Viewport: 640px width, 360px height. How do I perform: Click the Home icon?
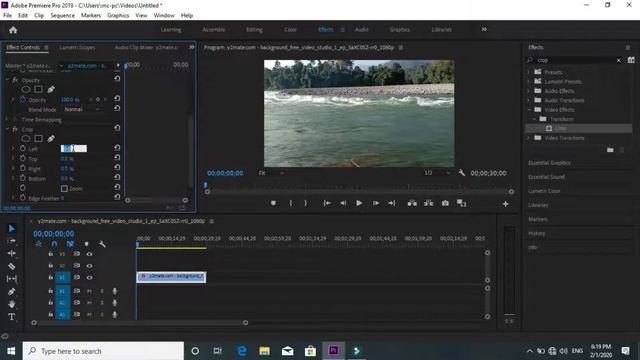[x=13, y=30]
